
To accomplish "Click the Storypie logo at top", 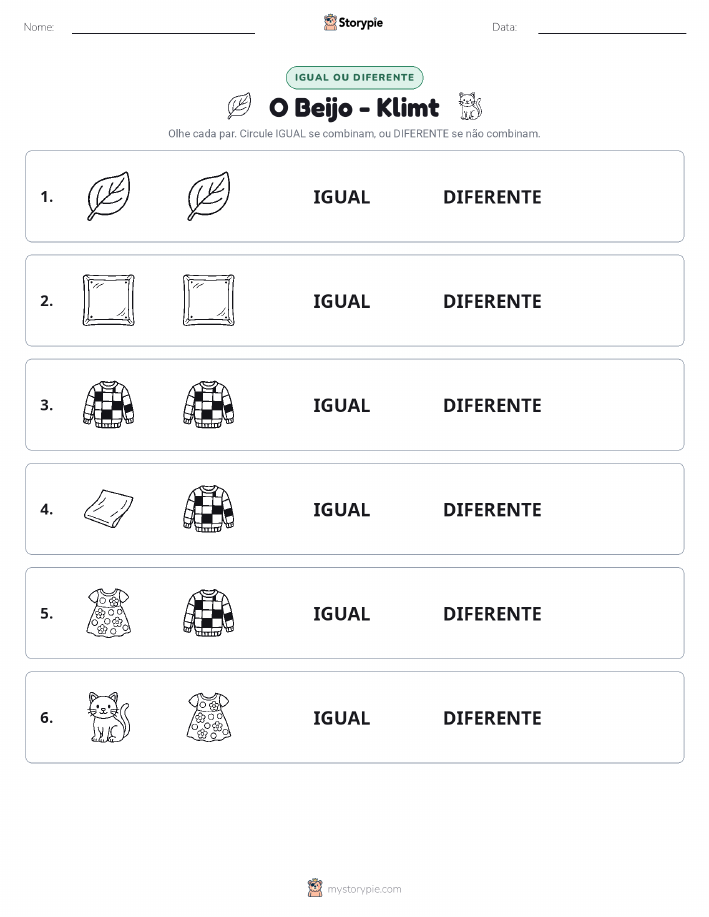I will click(353, 23).
